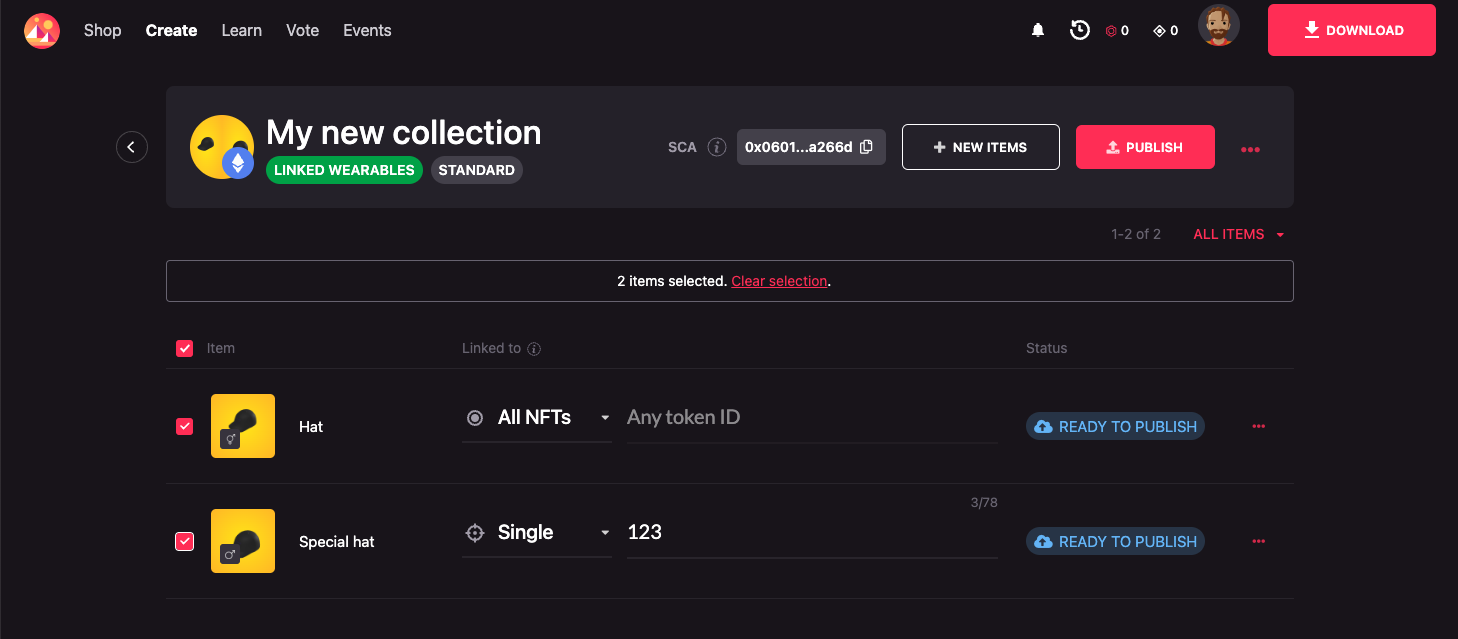Show SCA info tooltip icon
The width and height of the screenshot is (1458, 639).
pos(716,147)
